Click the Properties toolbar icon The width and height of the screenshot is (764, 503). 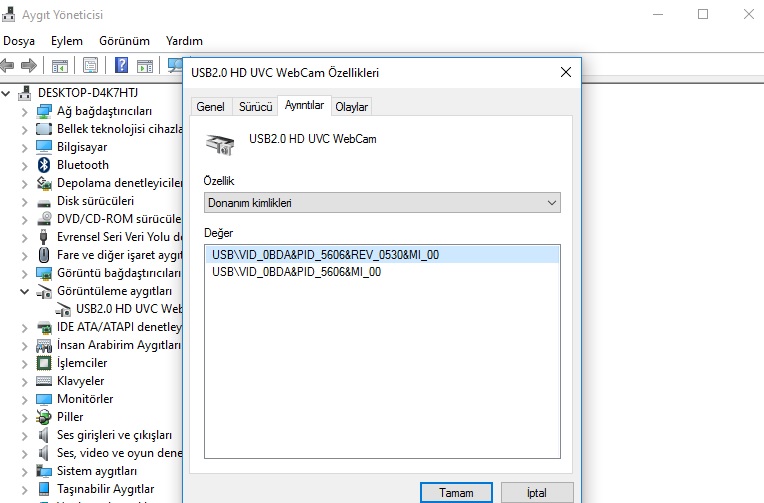click(90, 65)
